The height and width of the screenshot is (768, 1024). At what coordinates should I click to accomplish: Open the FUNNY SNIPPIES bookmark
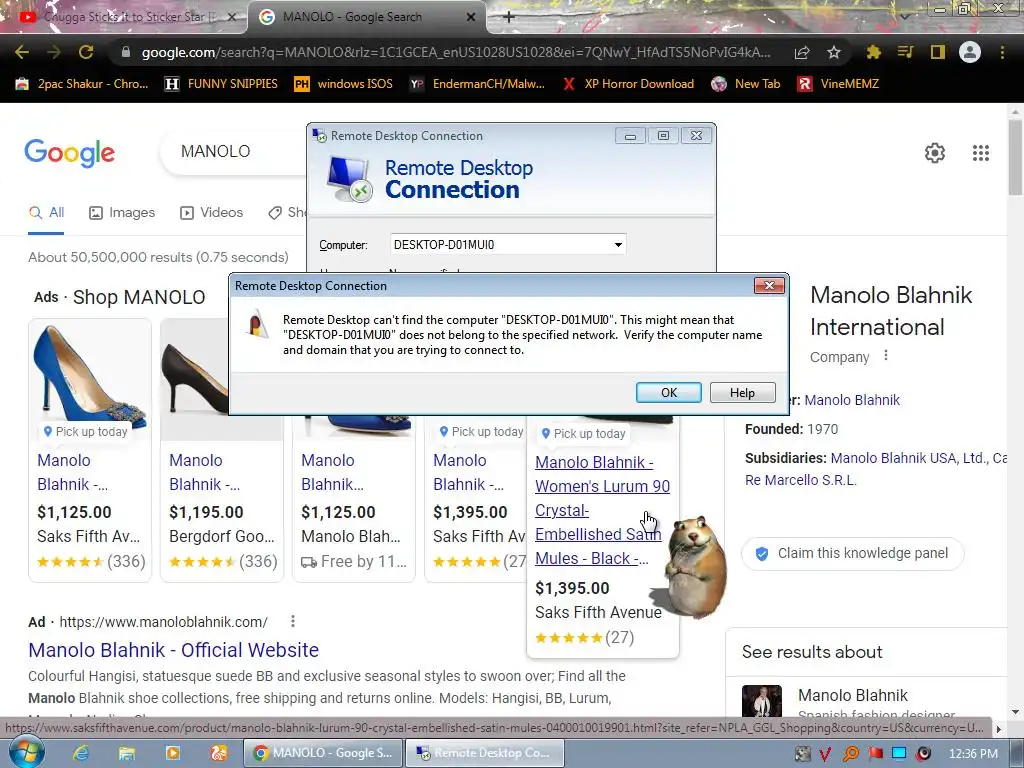click(221, 84)
